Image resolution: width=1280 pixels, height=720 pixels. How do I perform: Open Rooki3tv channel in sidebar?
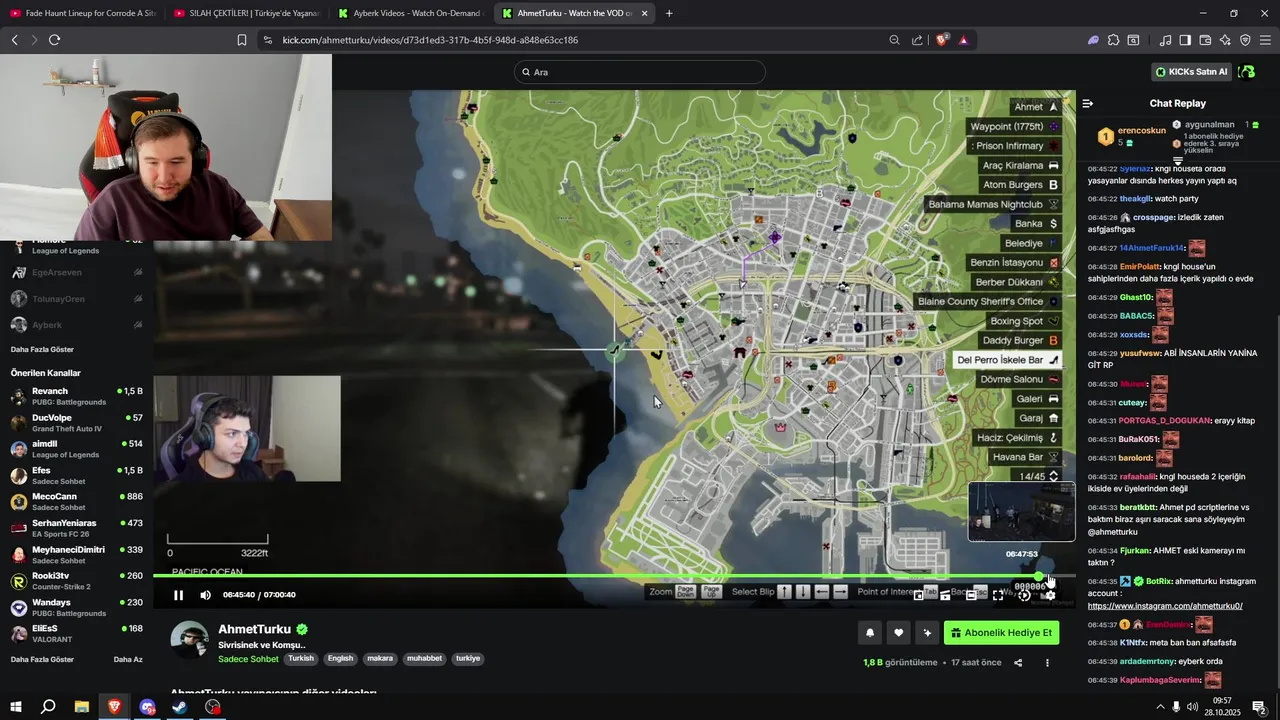(x=77, y=580)
